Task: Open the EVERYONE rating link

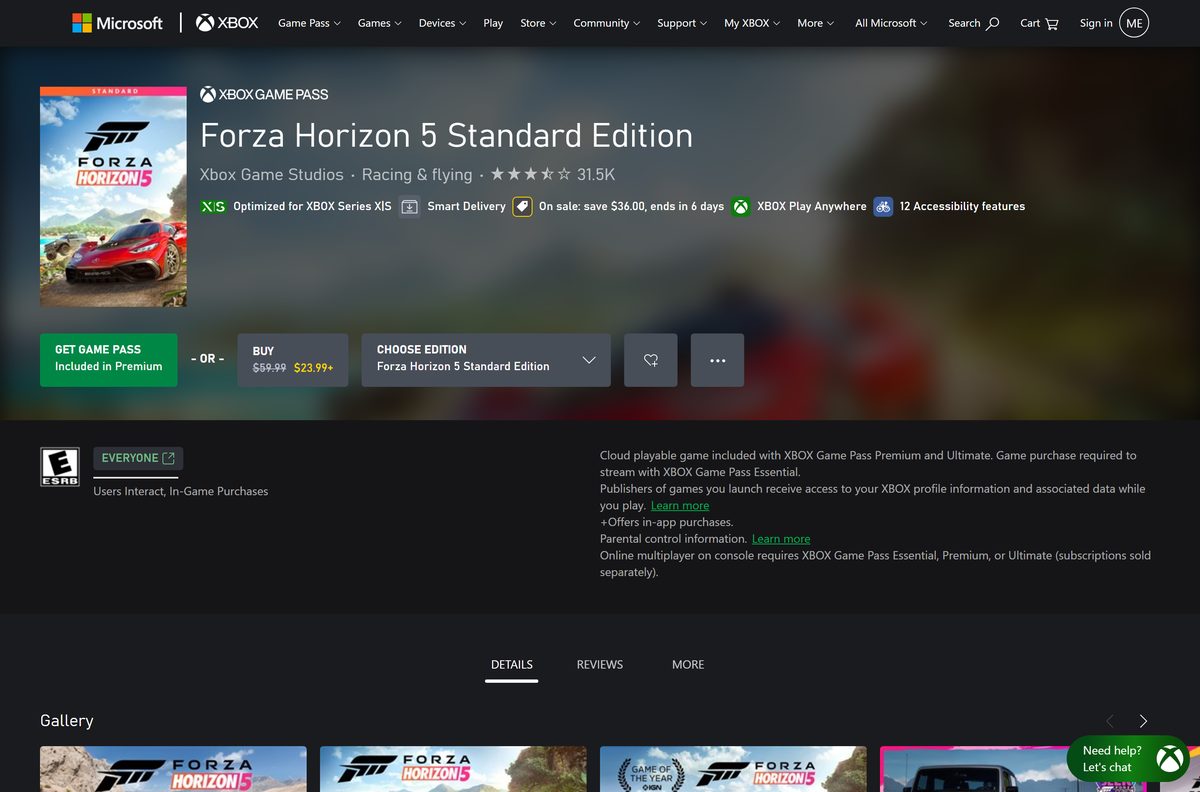Action: pos(138,458)
